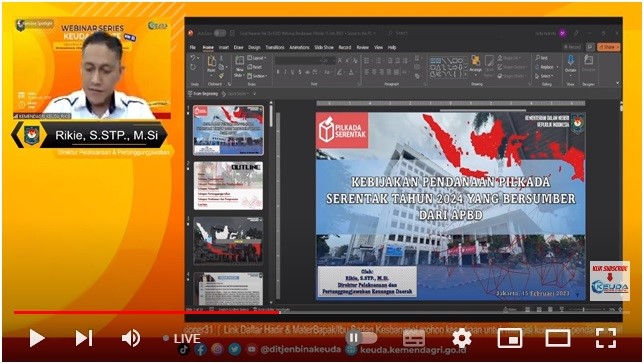
Task: Click the Find magnifier button
Action: (x=541, y=58)
